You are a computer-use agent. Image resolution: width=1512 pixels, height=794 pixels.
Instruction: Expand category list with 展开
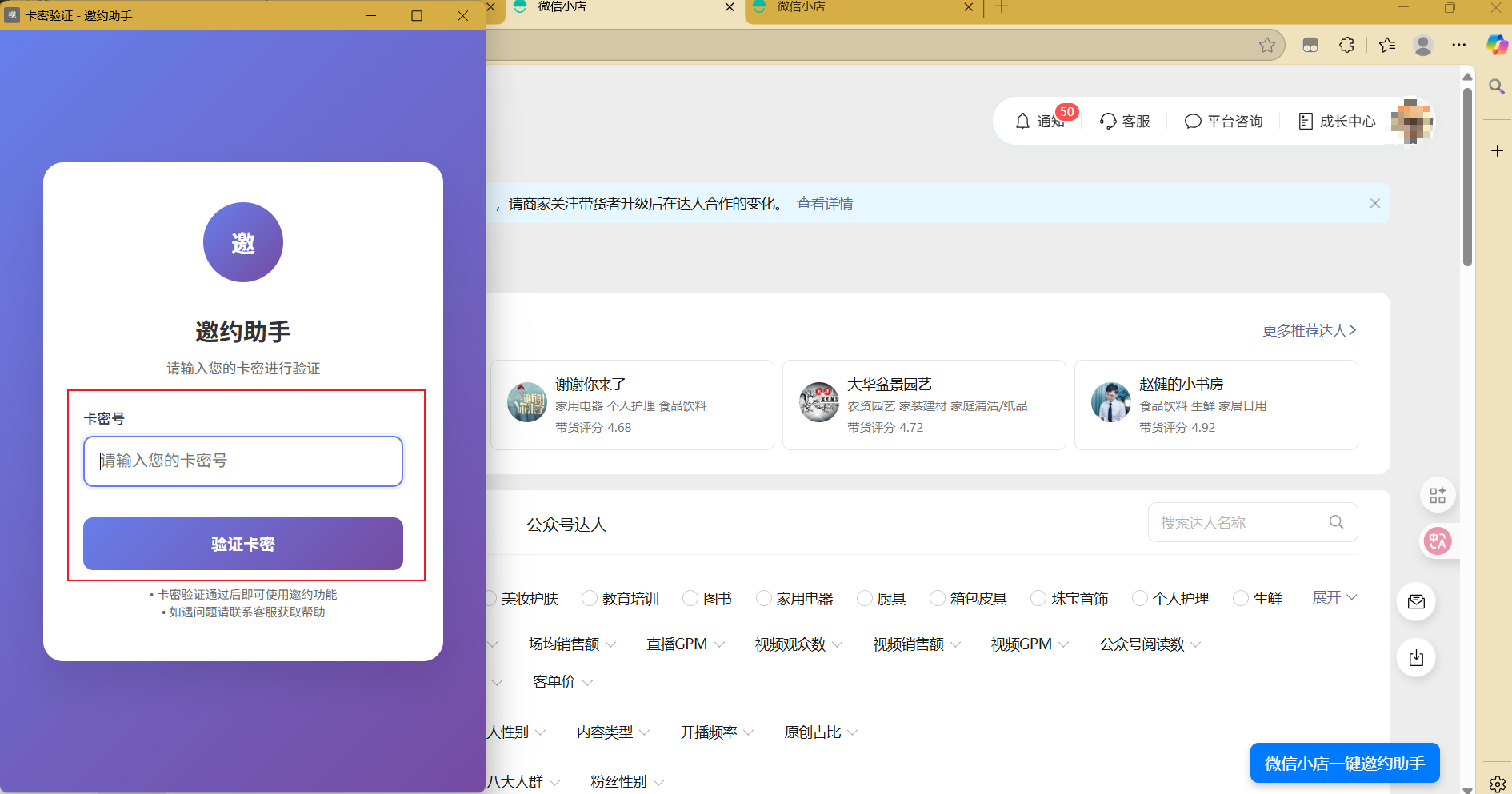[x=1335, y=597]
